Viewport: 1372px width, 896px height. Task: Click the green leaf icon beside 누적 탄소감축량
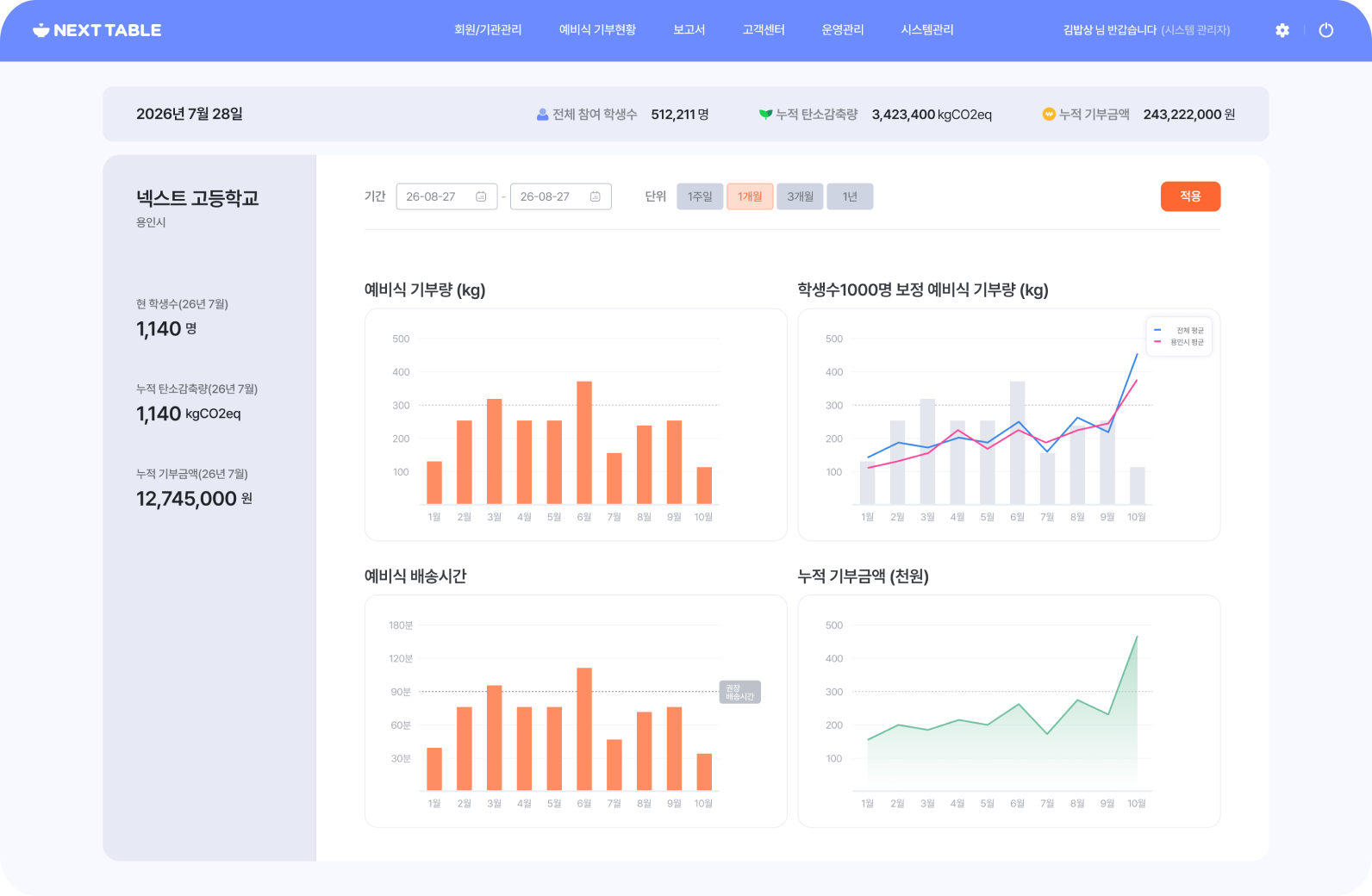click(765, 115)
